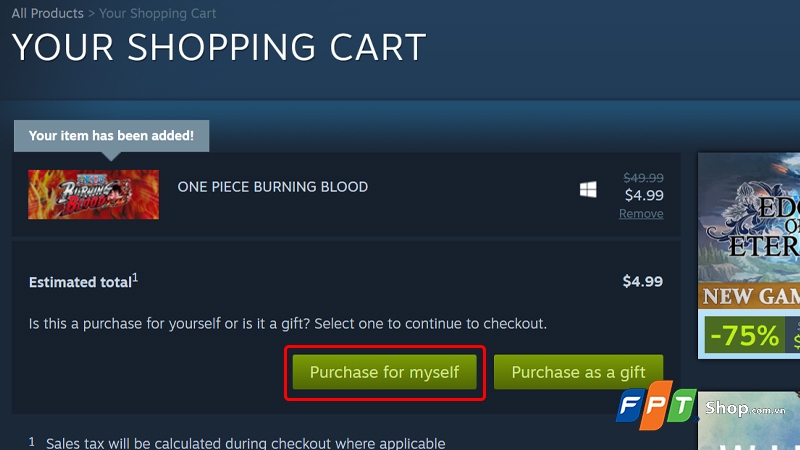Click the FPT logo watermark
The image size is (800, 450).
[x=656, y=405]
